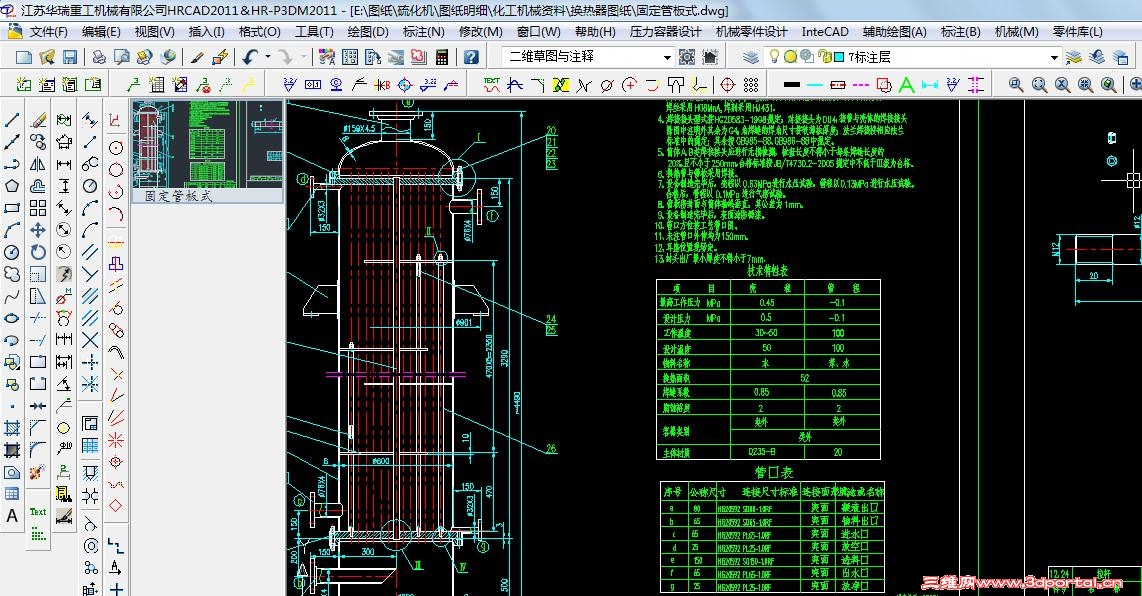Open the 帮助(H) menu

(595, 32)
